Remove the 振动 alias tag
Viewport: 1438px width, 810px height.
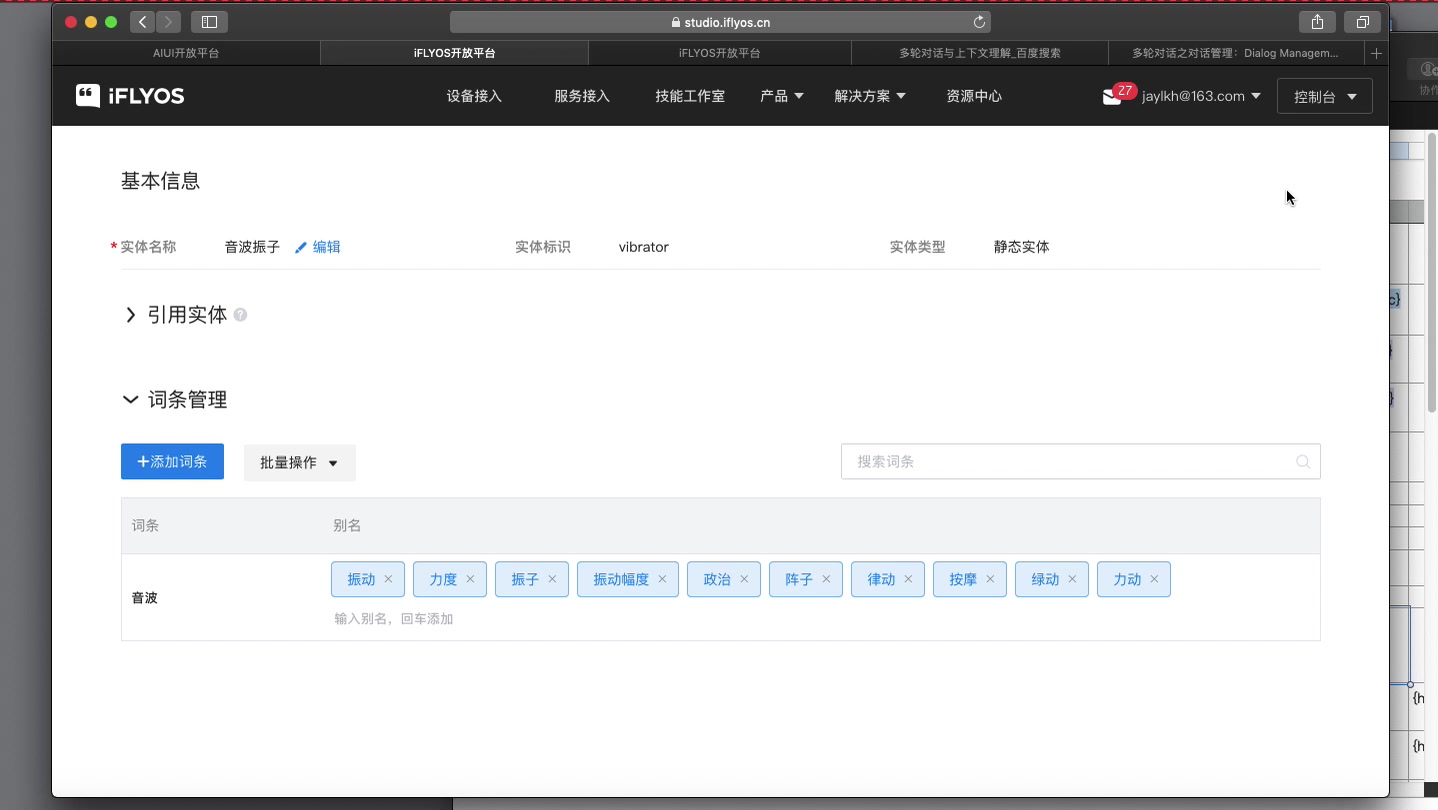pyautogui.click(x=388, y=579)
